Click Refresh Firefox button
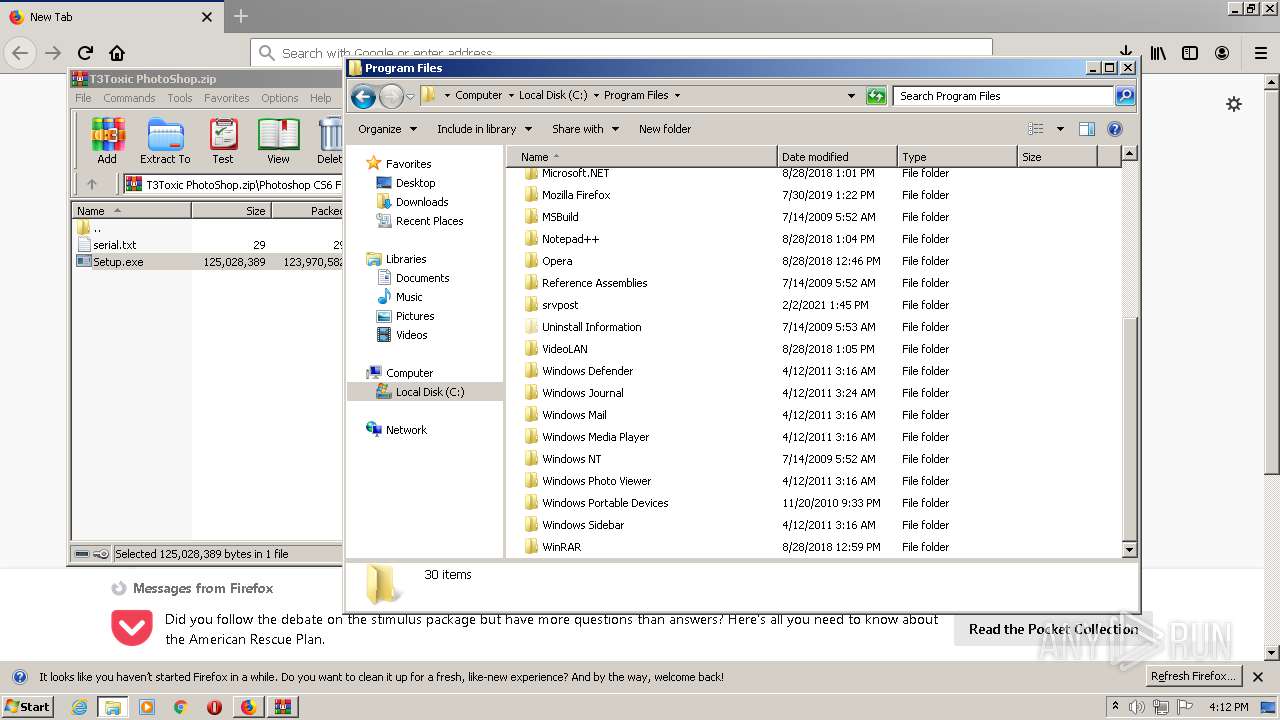 [x=1193, y=677]
